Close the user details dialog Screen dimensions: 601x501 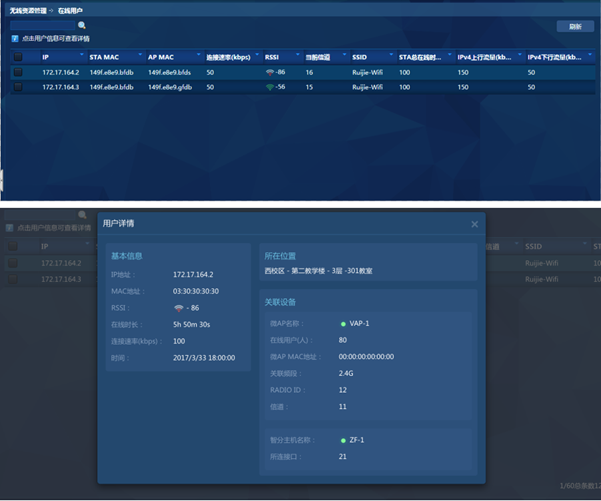click(475, 224)
